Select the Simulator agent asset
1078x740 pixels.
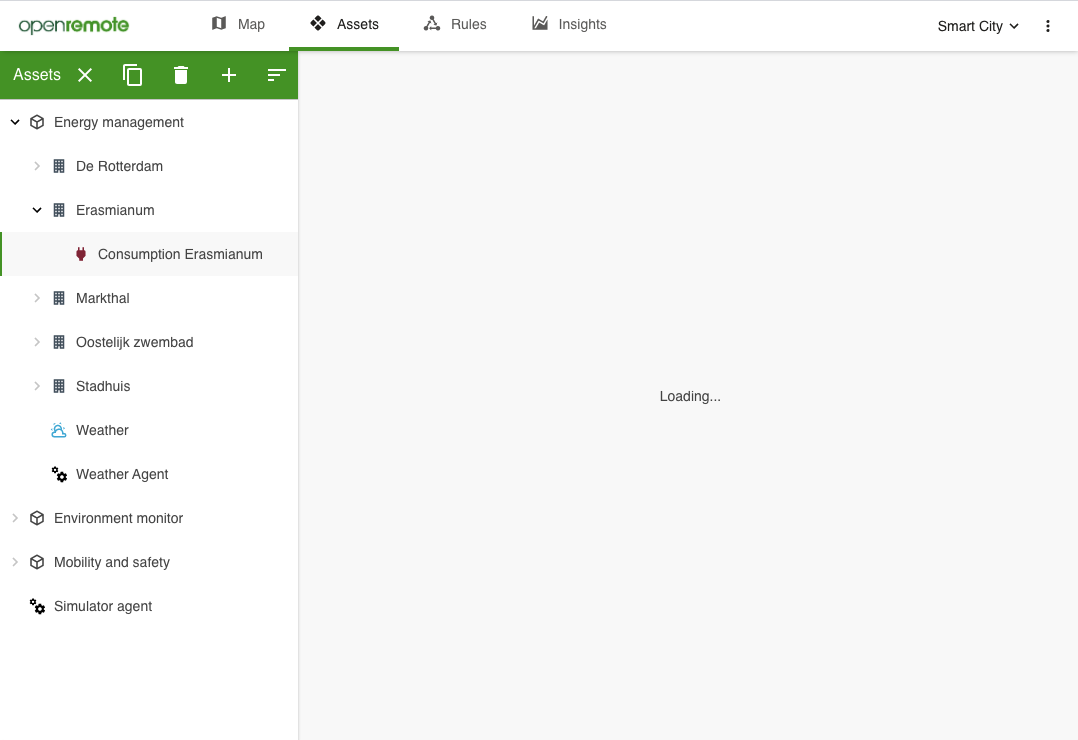pos(149,607)
